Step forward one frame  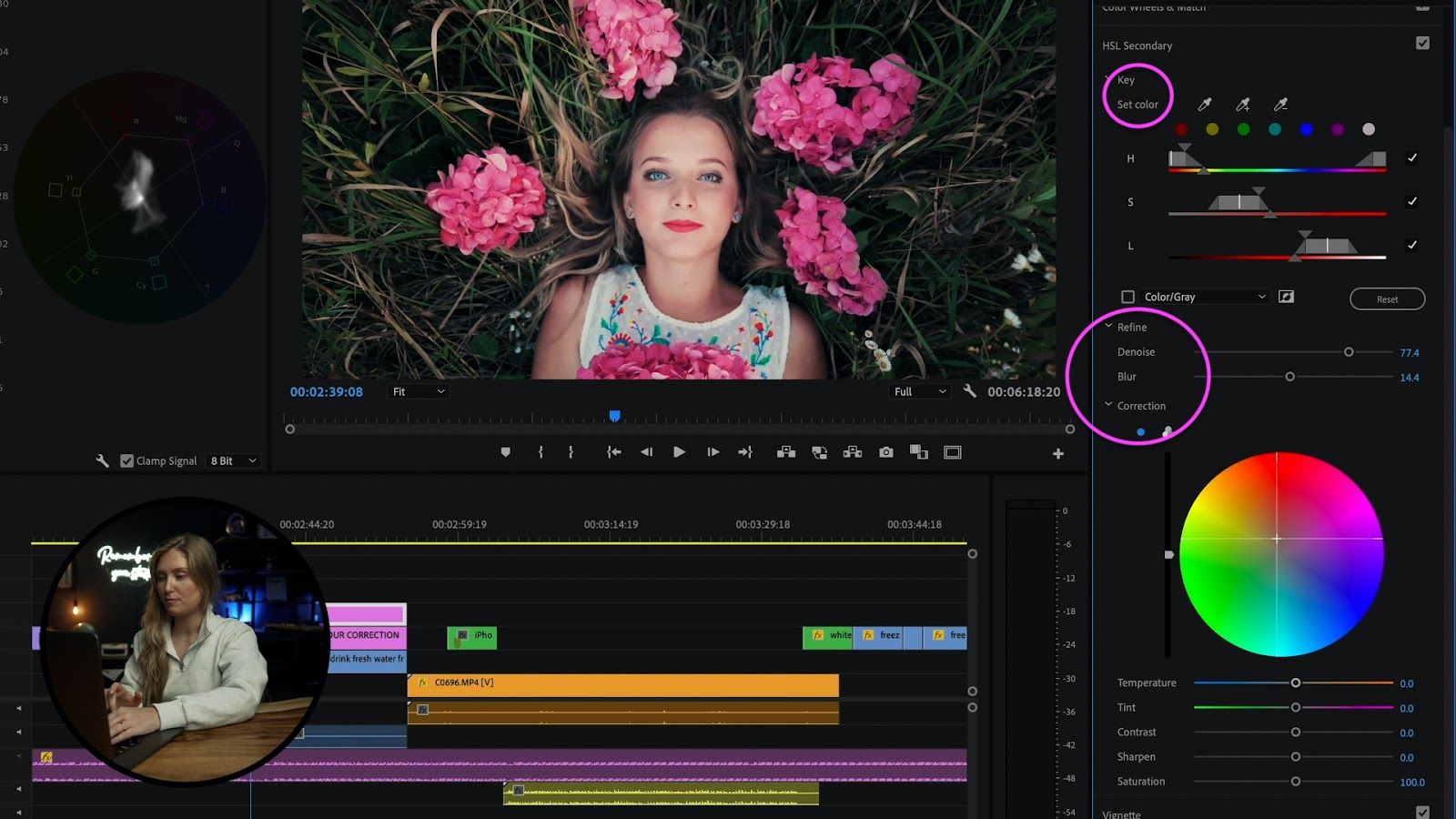(x=713, y=452)
